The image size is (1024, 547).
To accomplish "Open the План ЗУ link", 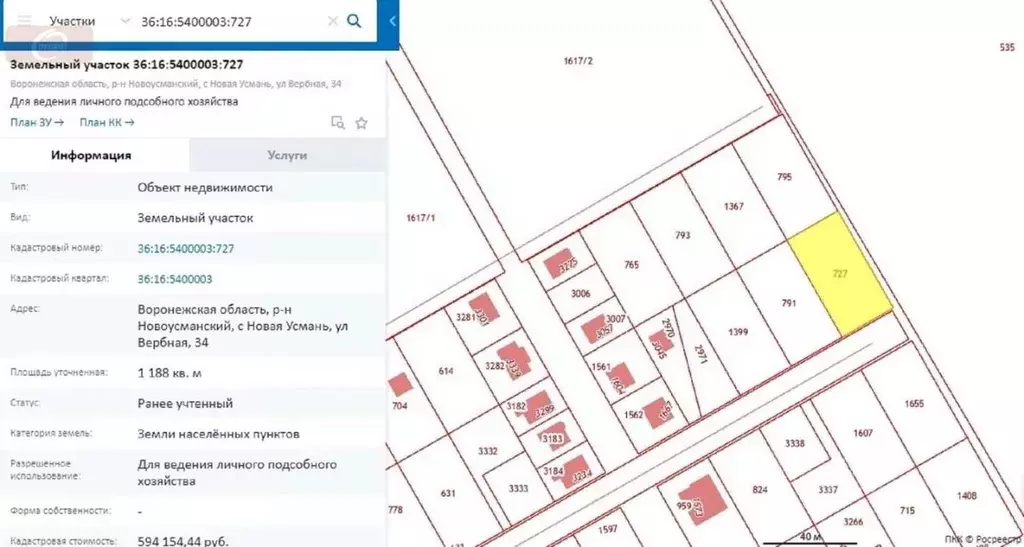I will click(x=37, y=122).
